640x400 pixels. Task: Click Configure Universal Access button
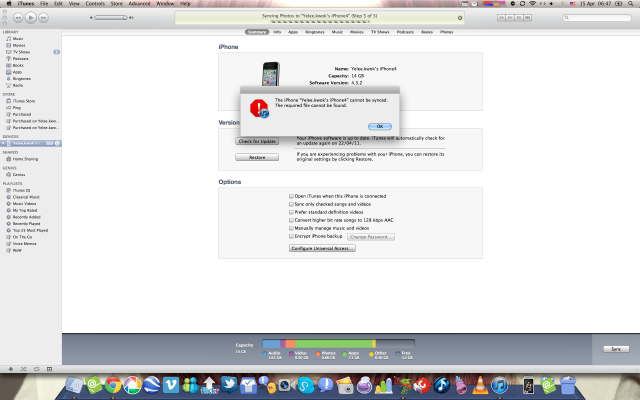pos(322,248)
